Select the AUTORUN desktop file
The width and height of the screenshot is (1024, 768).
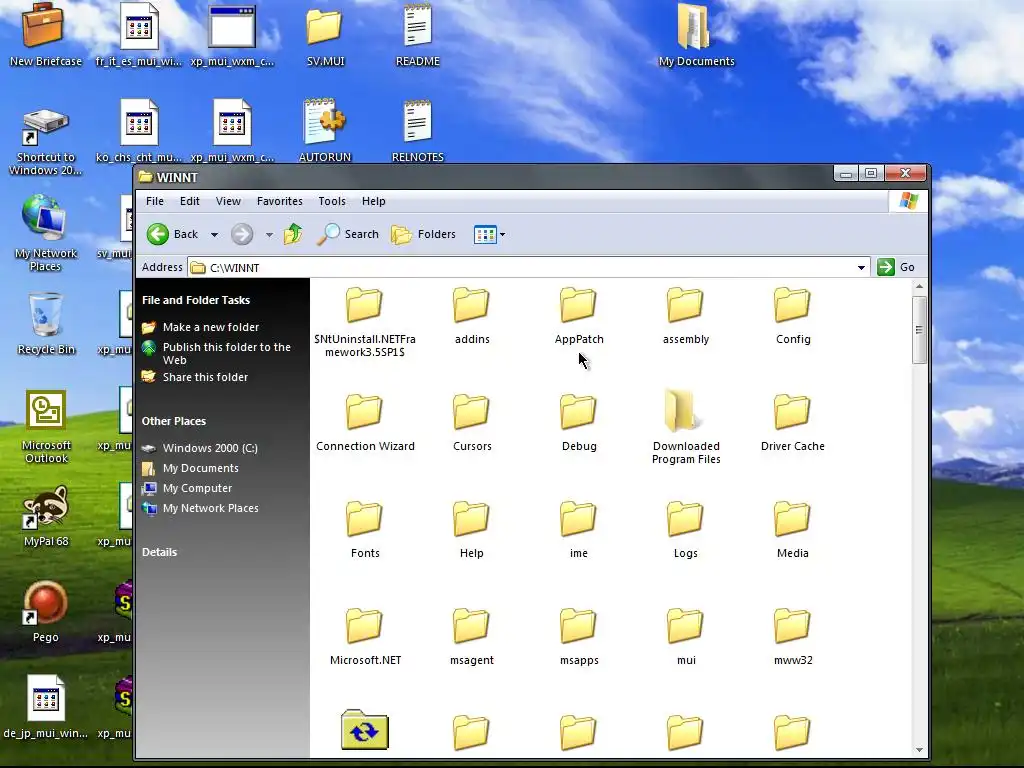click(325, 131)
